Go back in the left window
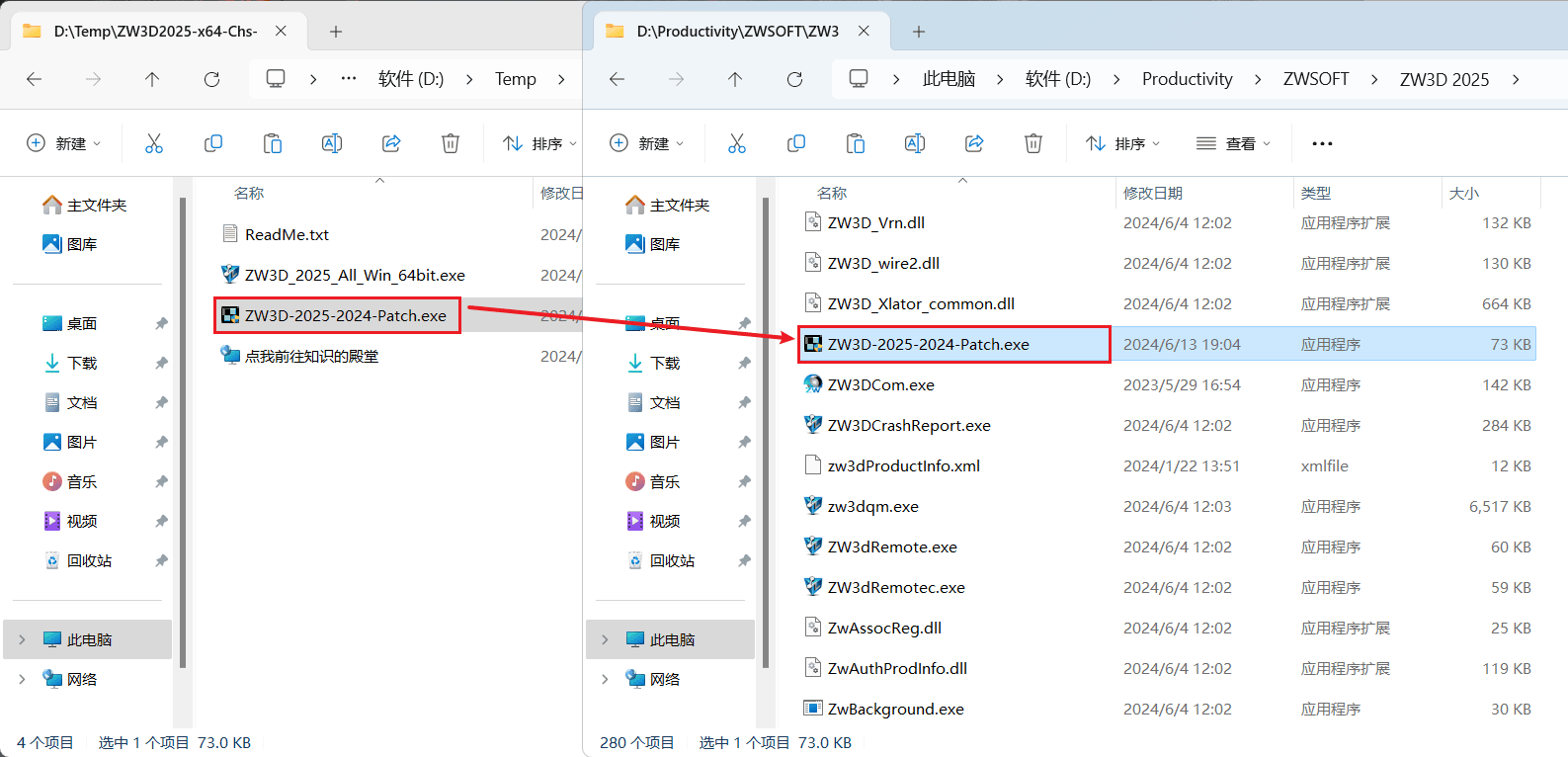Image resolution: width=1568 pixels, height=757 pixels. point(35,79)
